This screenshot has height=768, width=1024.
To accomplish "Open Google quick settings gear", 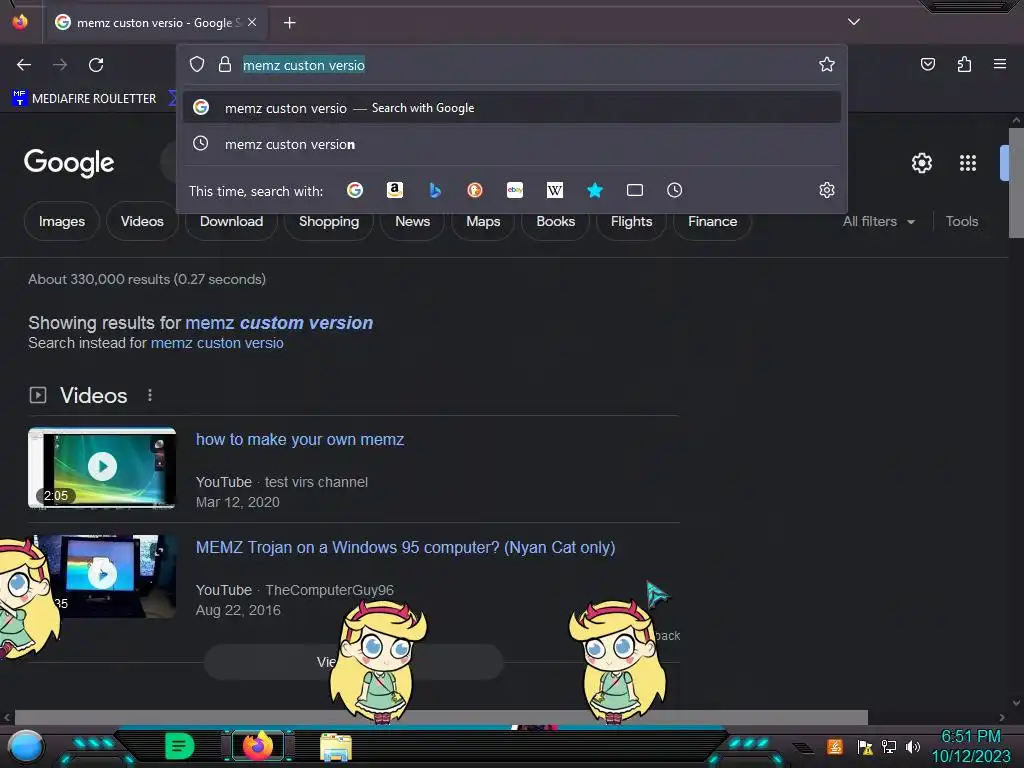I will pyautogui.click(x=921, y=163).
